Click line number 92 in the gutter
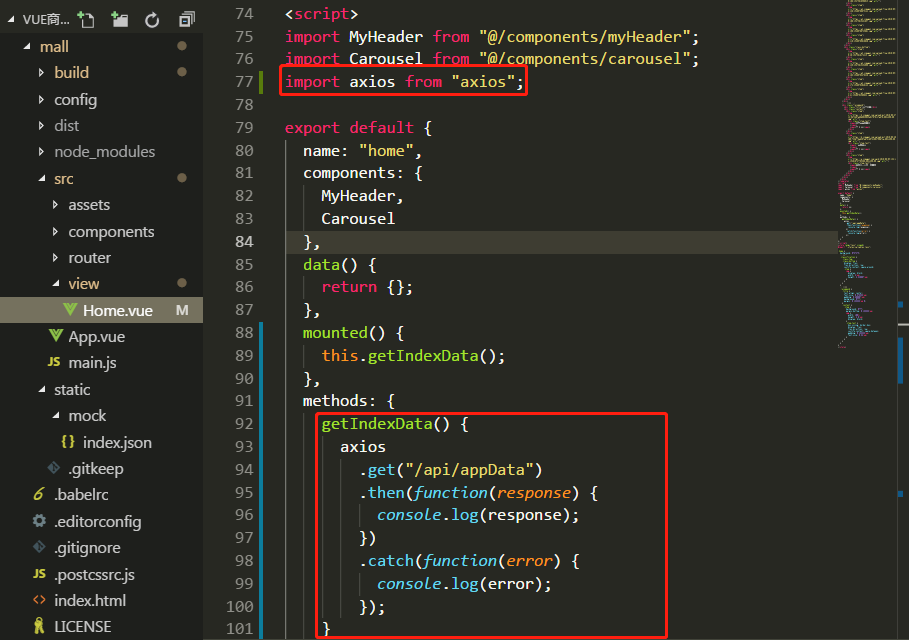Viewport: 909px width, 640px height. tap(244, 424)
